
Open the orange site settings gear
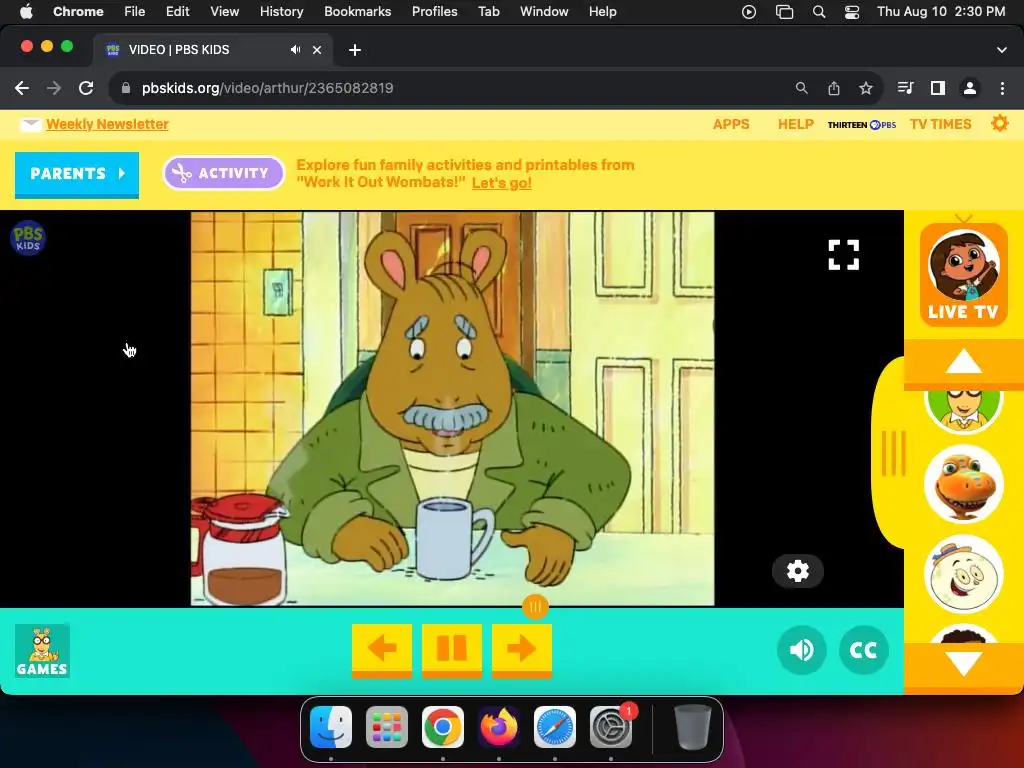[999, 123]
